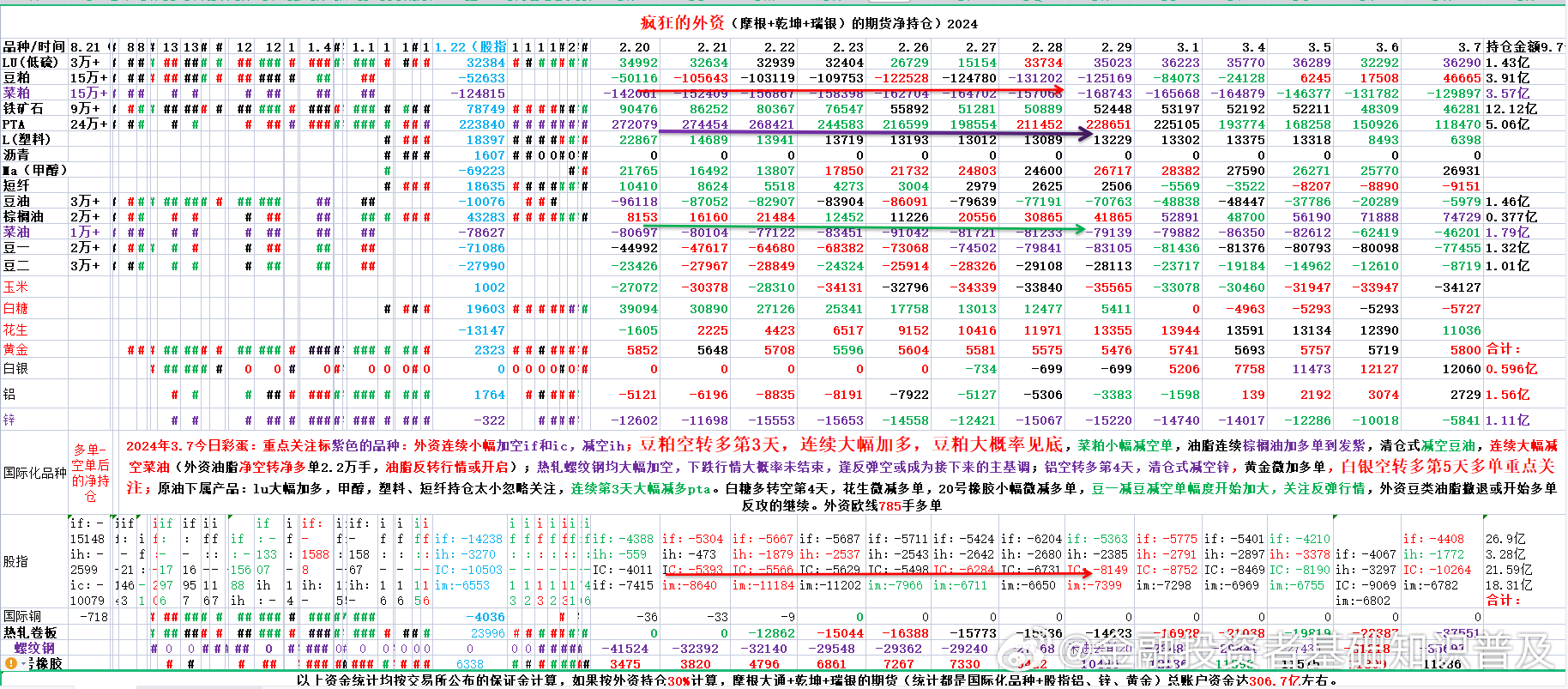Viewport: 1568px width, 689px height.
Task: Select the red text 多单-空单后的净持仓
Action: tap(90, 473)
